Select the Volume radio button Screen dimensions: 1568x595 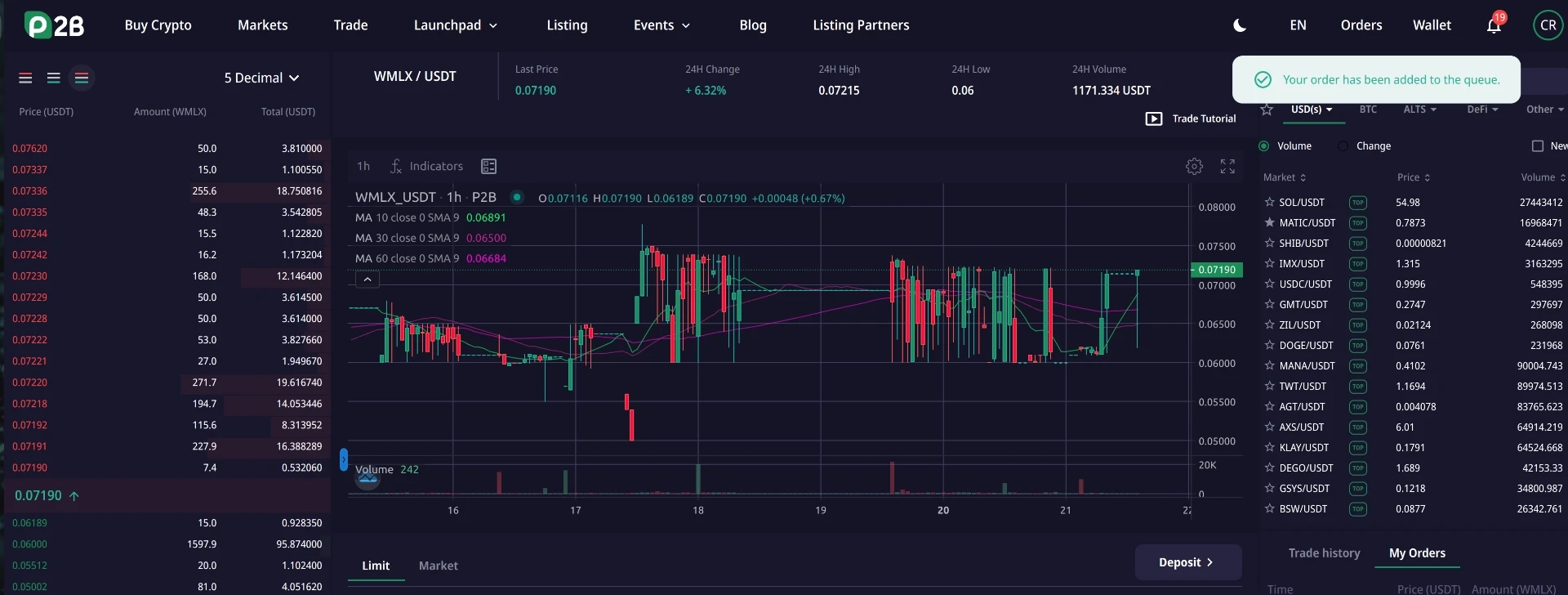coord(1264,146)
